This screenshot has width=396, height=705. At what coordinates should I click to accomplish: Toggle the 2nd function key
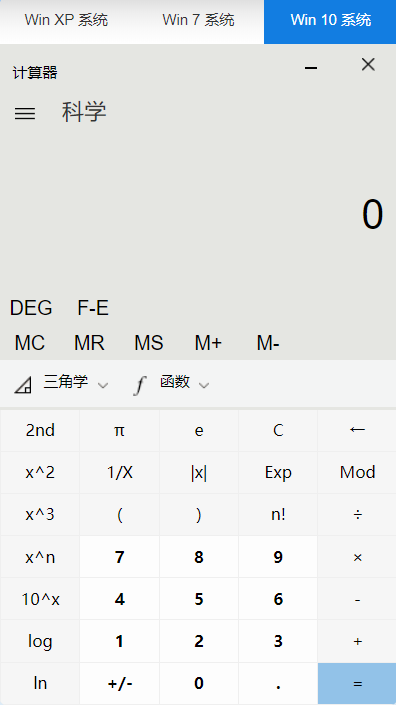pos(40,430)
